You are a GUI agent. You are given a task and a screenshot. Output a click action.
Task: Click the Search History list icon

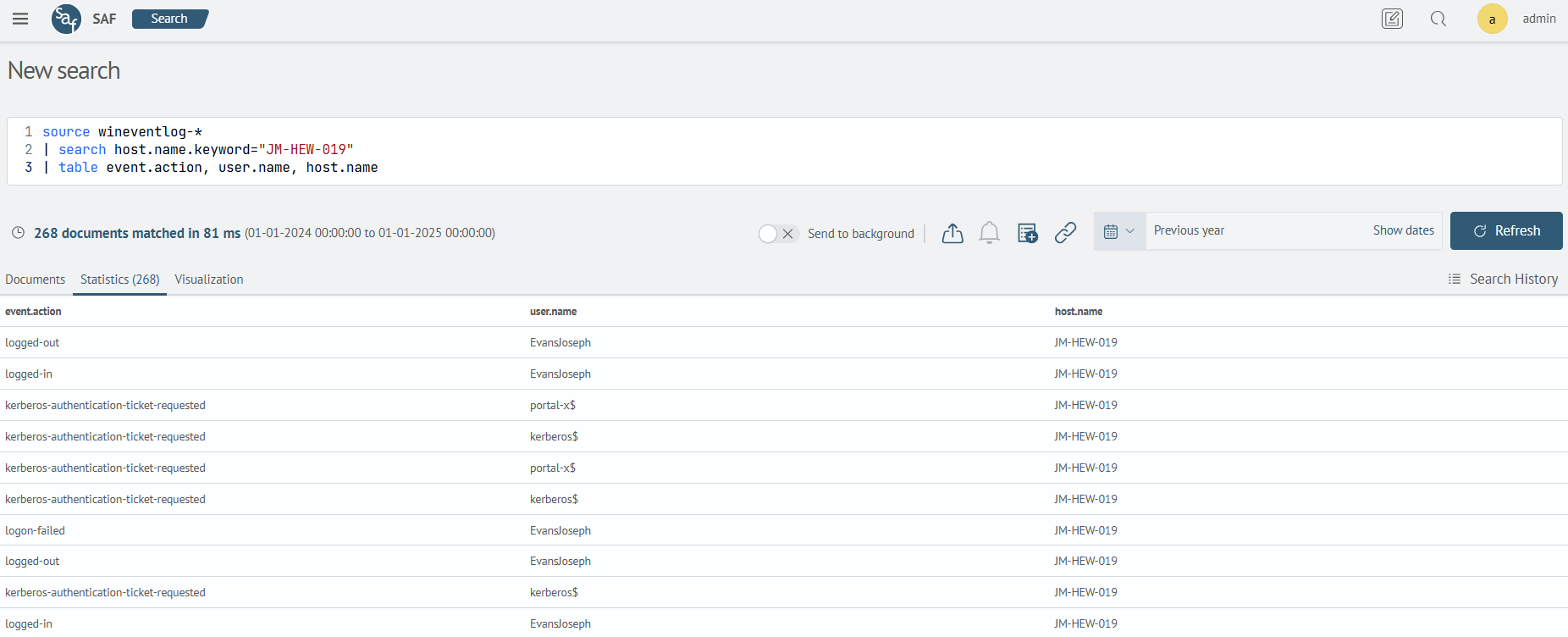[x=1455, y=279]
